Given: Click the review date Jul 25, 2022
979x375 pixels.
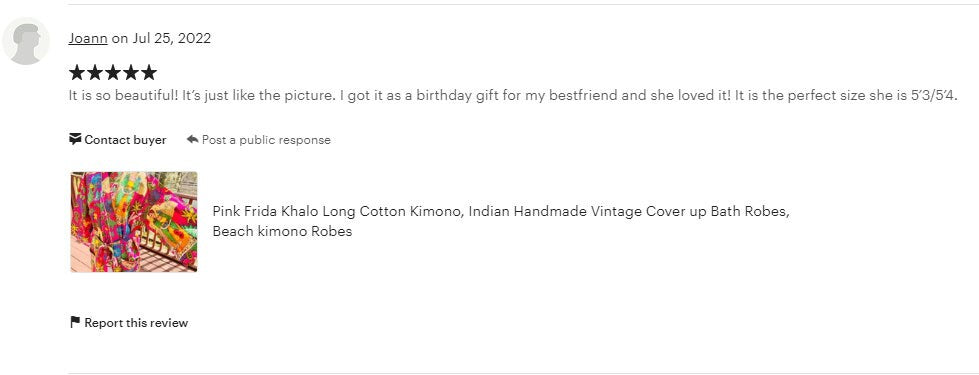Looking at the screenshot, I should point(172,38).
